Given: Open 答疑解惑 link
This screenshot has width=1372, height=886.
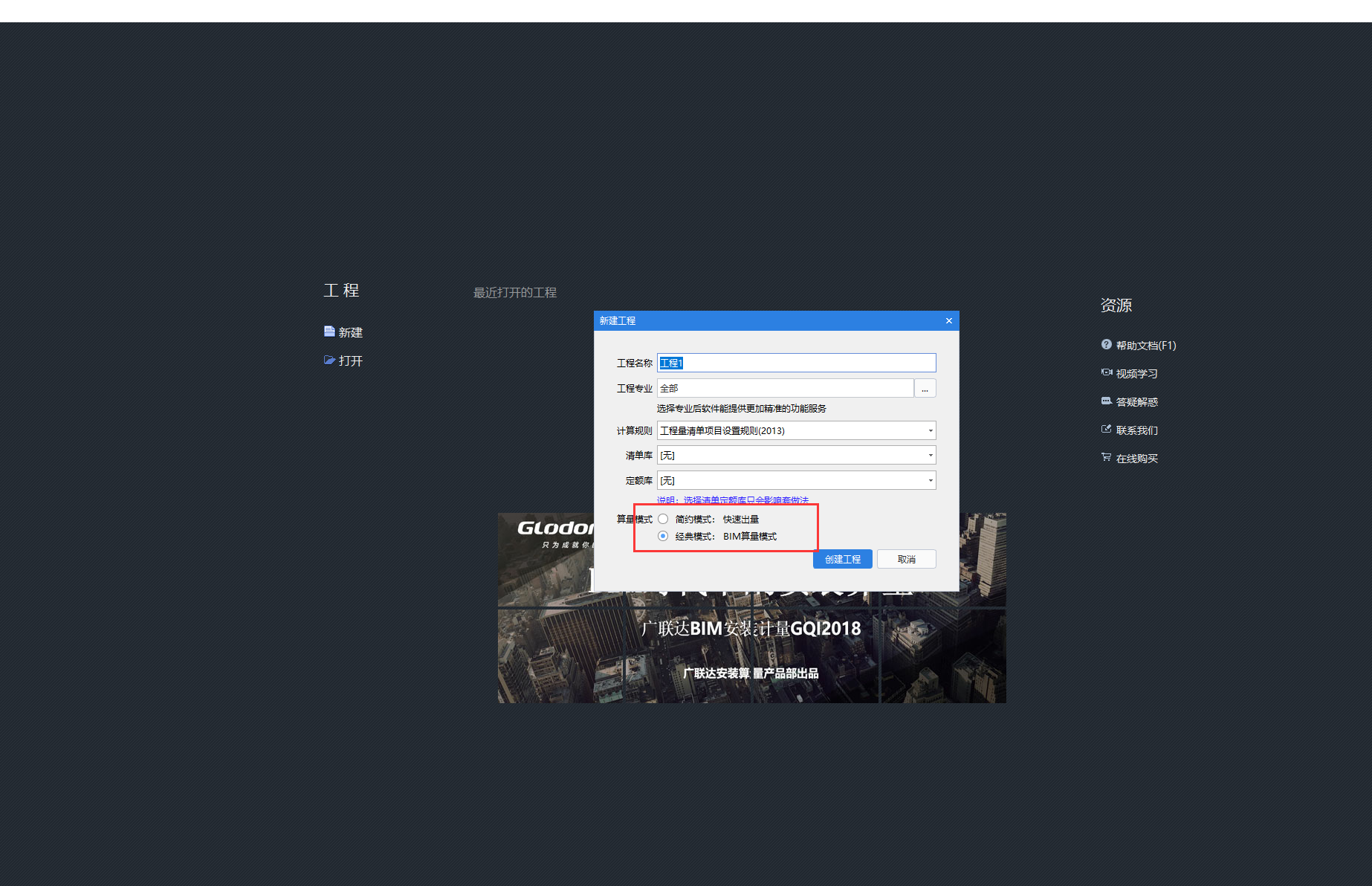Looking at the screenshot, I should (1137, 401).
